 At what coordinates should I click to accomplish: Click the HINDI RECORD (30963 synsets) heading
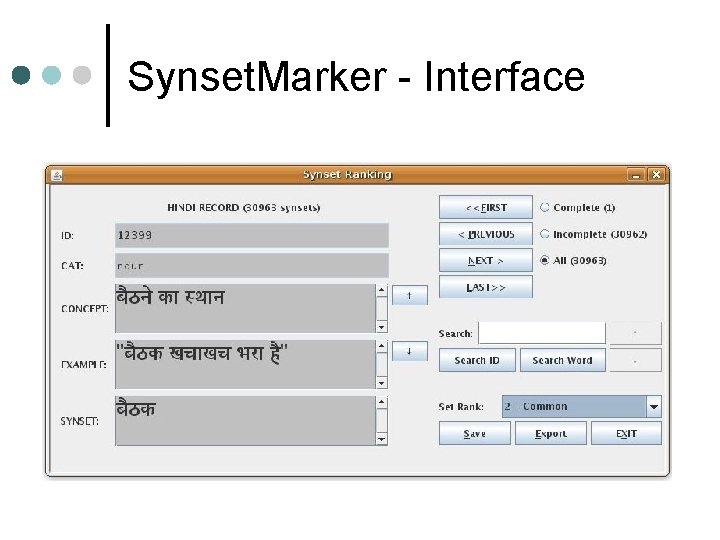click(x=244, y=208)
